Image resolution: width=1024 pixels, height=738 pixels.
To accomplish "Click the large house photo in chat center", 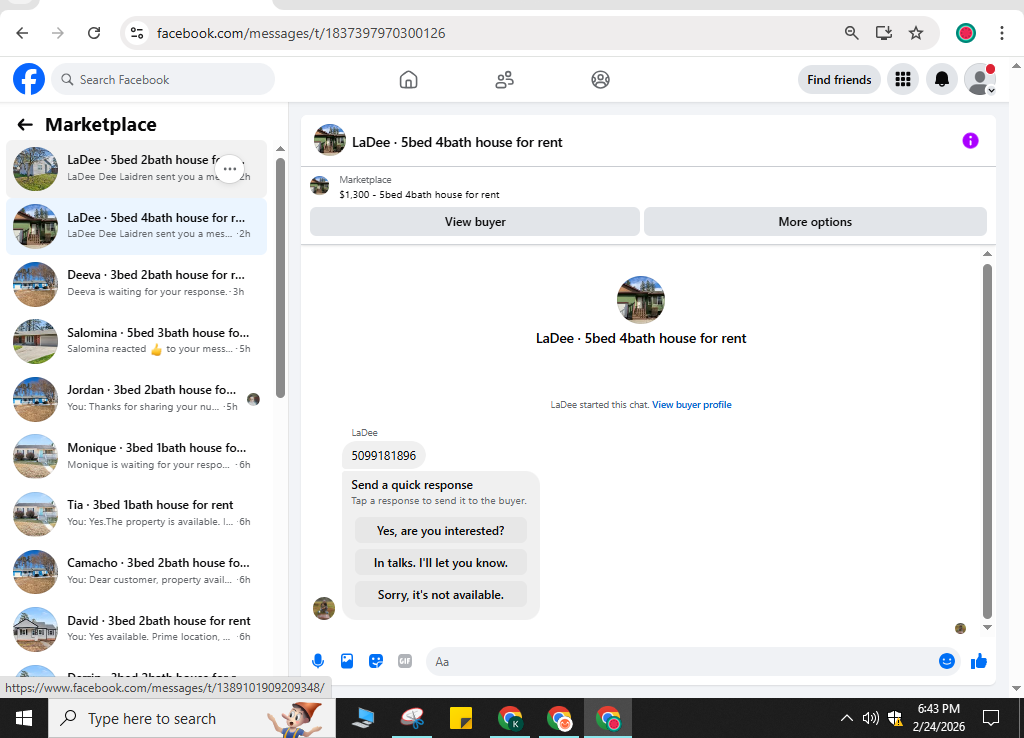I will [641, 300].
